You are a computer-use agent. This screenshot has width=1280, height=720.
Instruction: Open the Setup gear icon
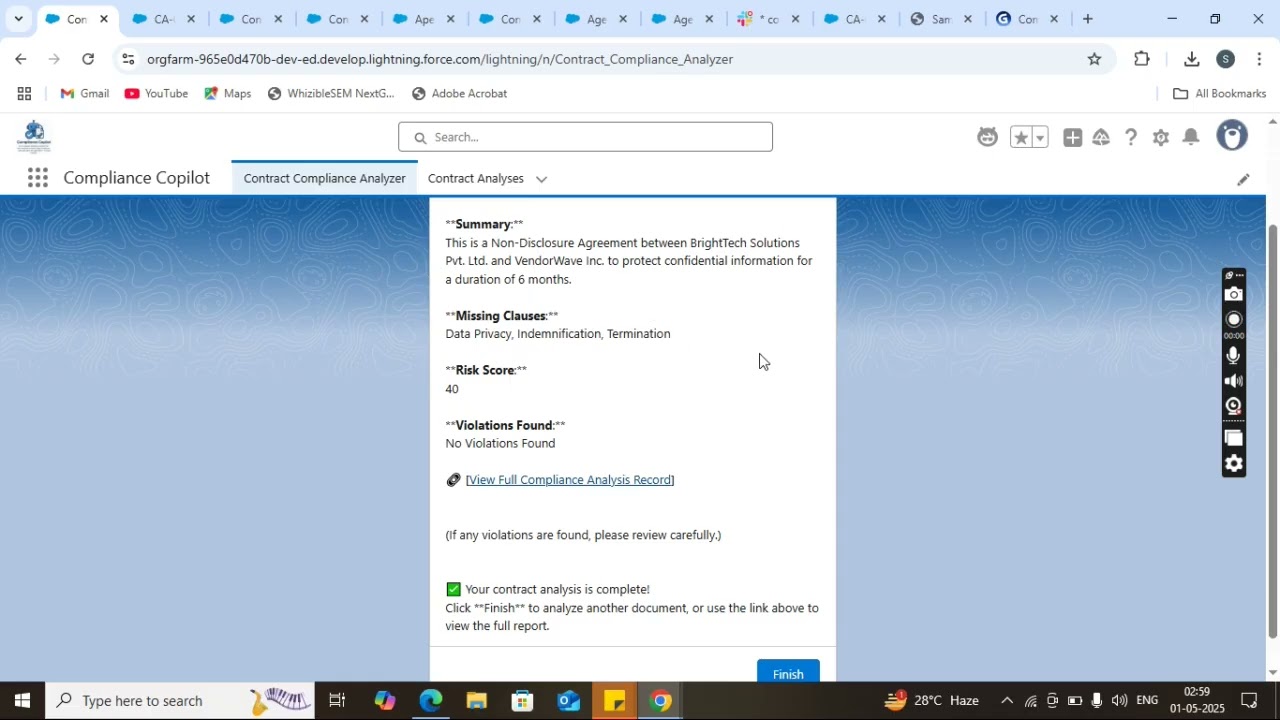1161,137
